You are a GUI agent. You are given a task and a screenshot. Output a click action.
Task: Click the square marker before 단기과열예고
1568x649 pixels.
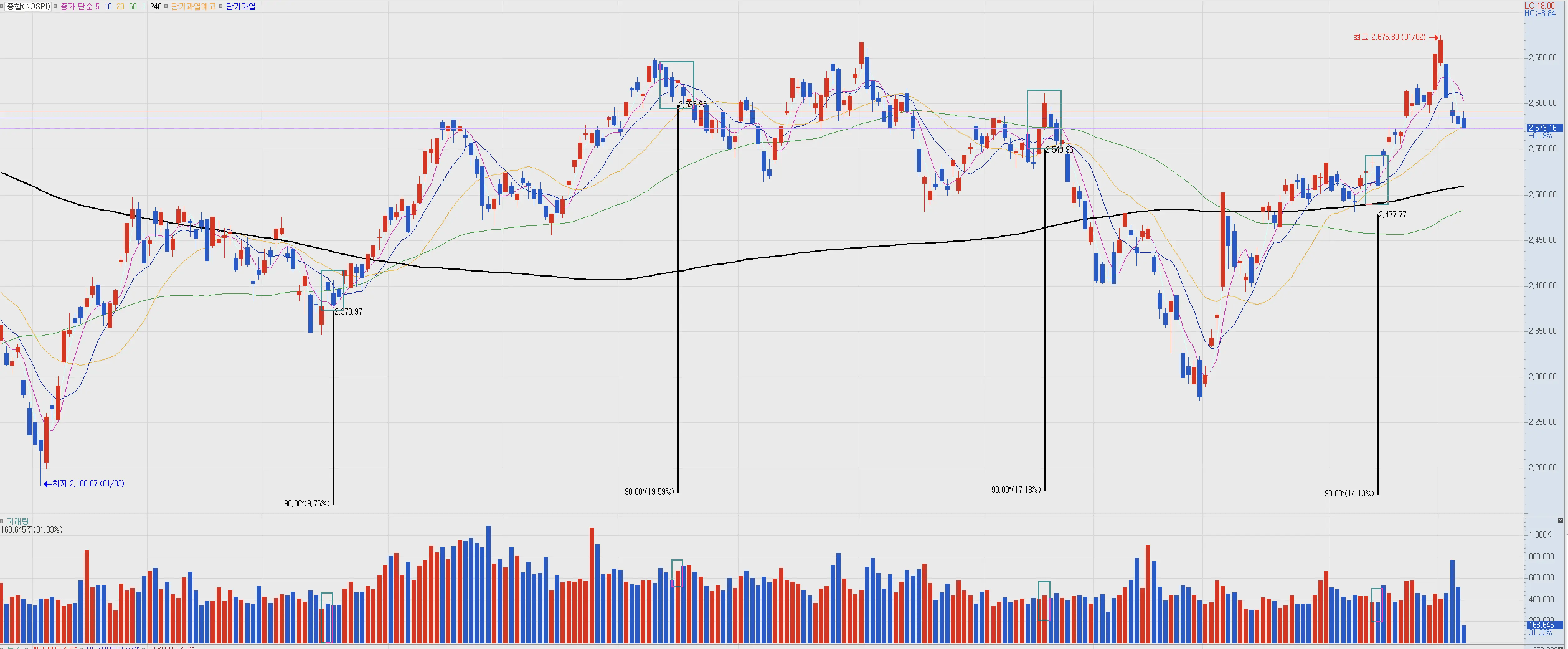point(166,7)
